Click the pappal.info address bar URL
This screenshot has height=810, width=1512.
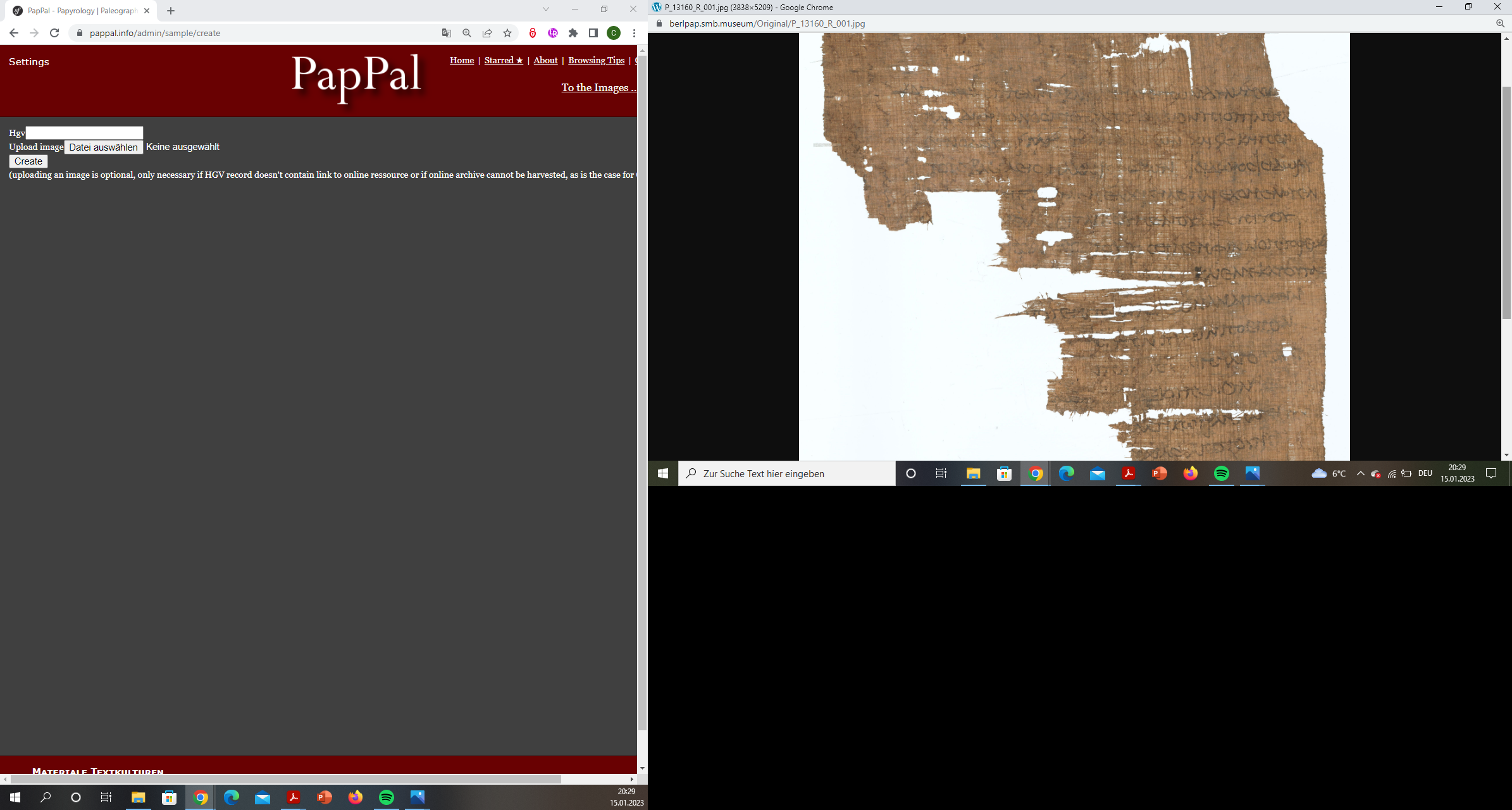point(155,33)
